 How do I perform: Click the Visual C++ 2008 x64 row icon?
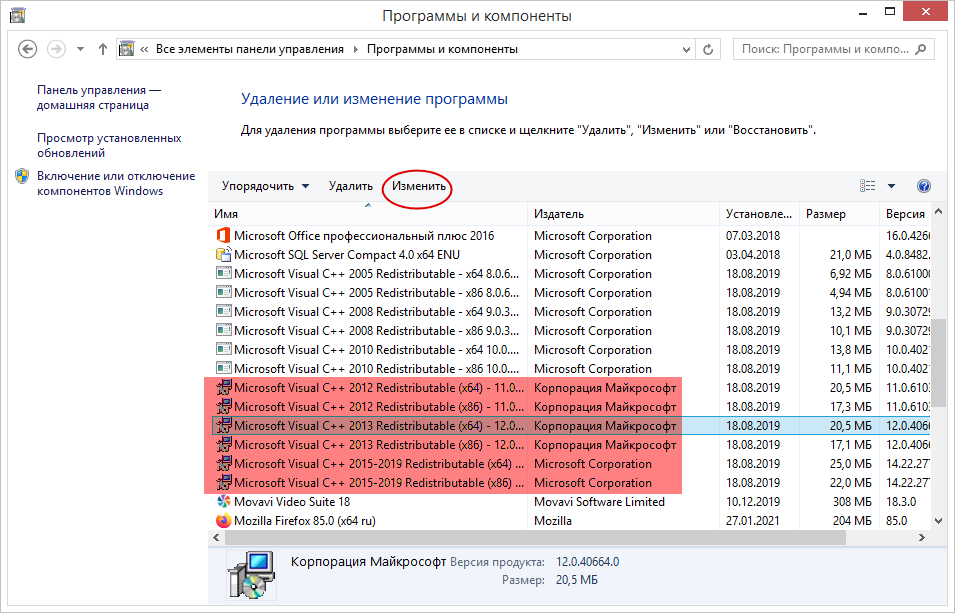tap(224, 311)
